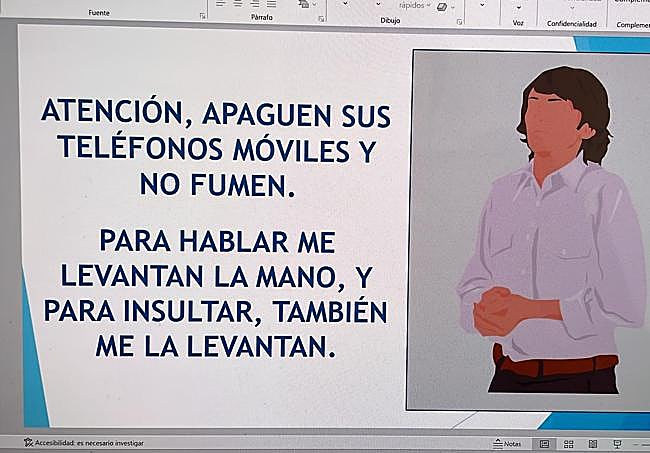
Task: Click the 'ME LA LEVANTAN.' text line
Action: 216,346
